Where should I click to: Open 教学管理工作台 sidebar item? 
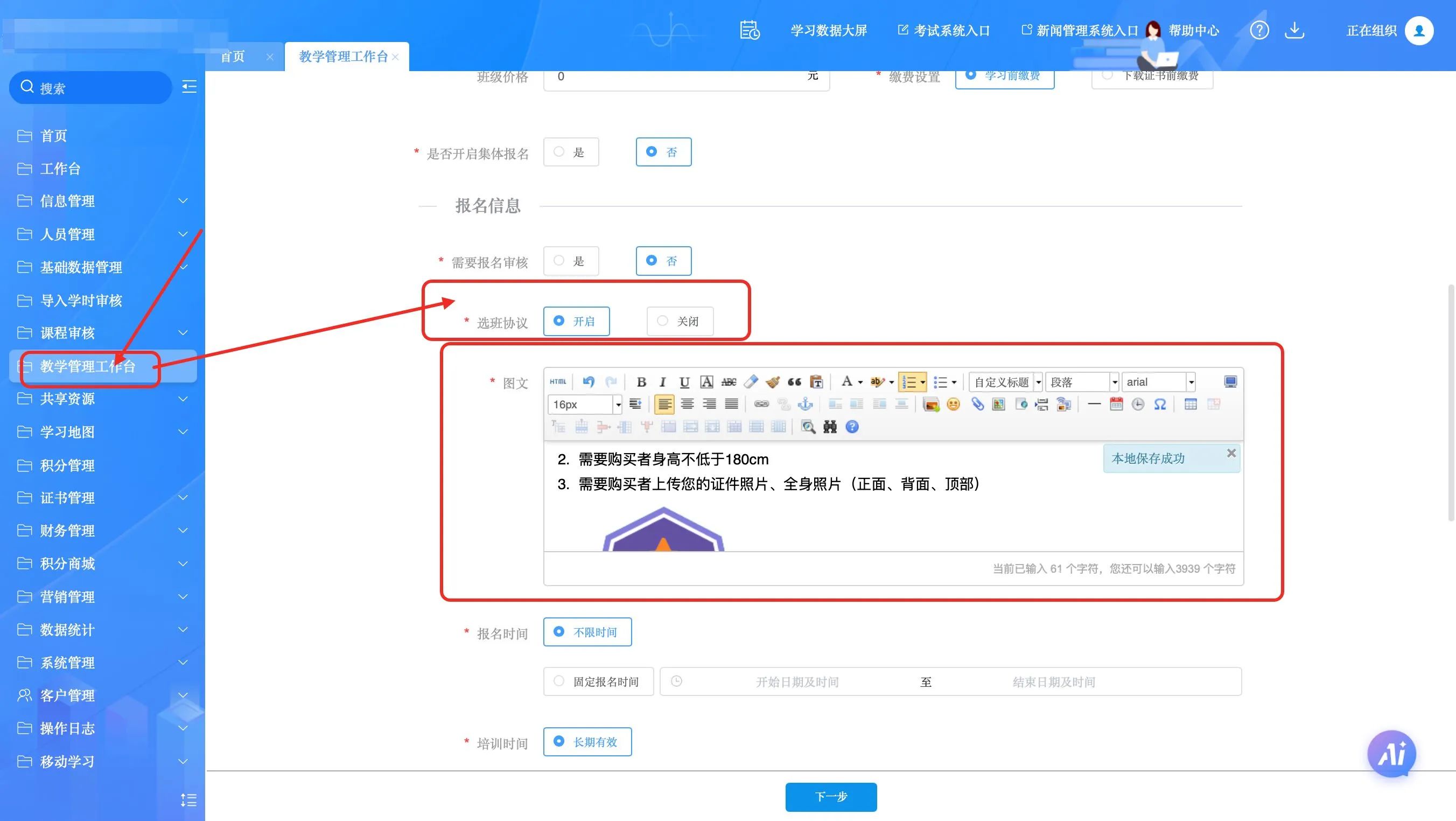(x=102, y=366)
